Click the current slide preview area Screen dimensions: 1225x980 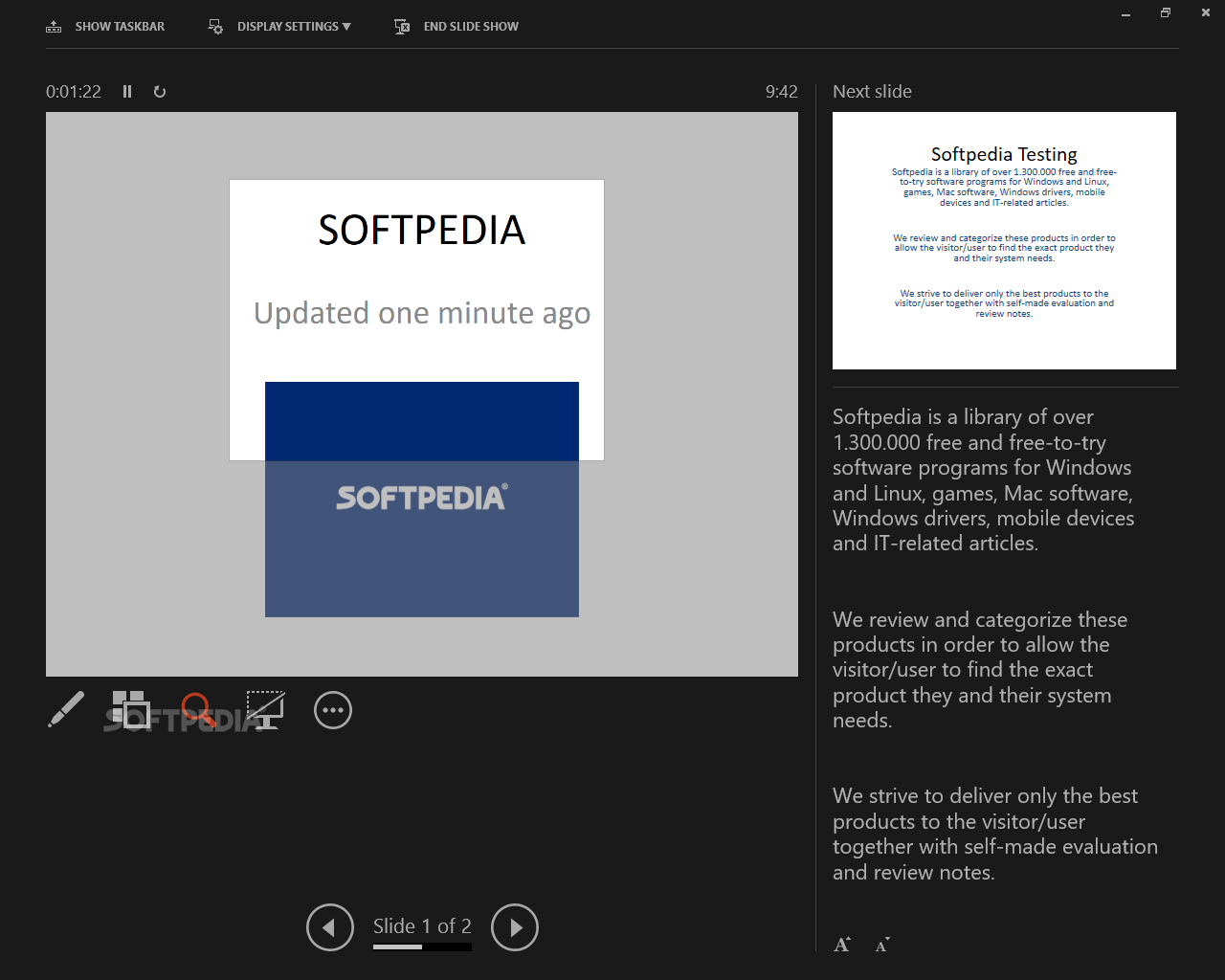click(x=422, y=394)
